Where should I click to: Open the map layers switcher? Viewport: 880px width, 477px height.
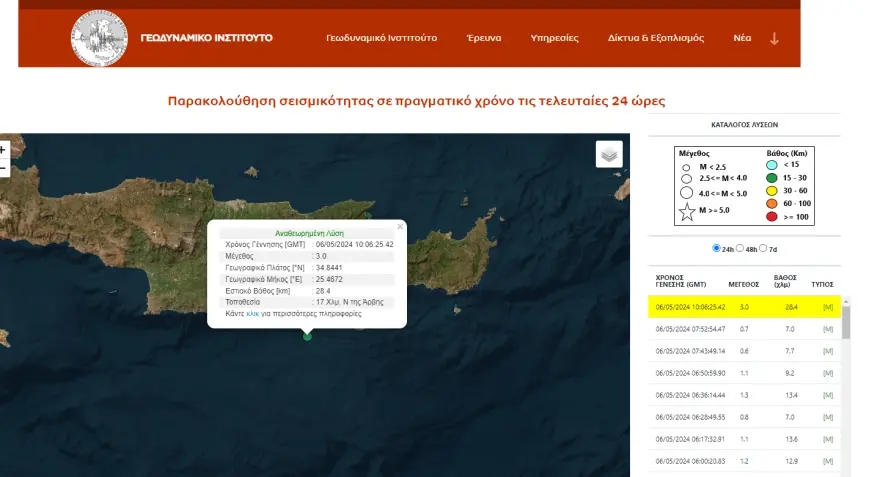coord(609,154)
